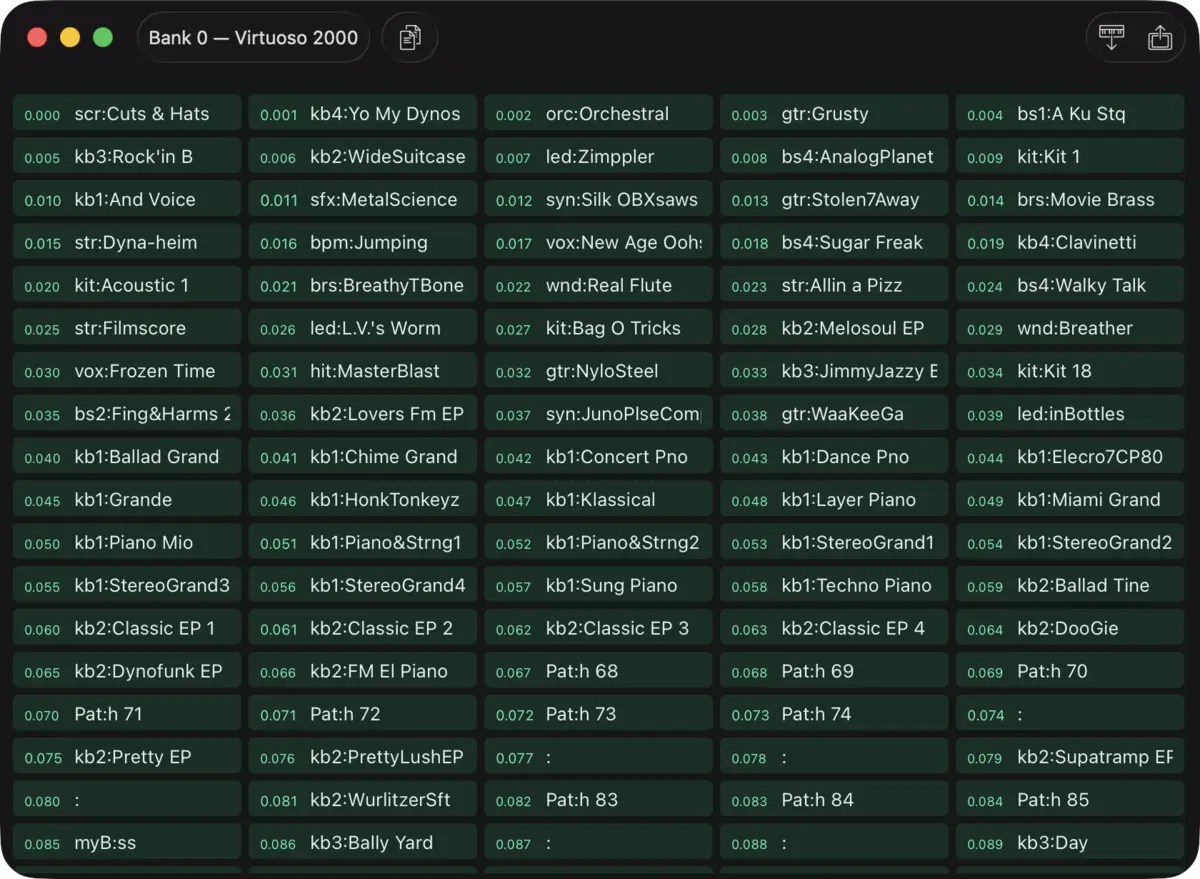Select brs:BreathyTBone patch
This screenshot has width=1200, height=879.
pos(363,285)
